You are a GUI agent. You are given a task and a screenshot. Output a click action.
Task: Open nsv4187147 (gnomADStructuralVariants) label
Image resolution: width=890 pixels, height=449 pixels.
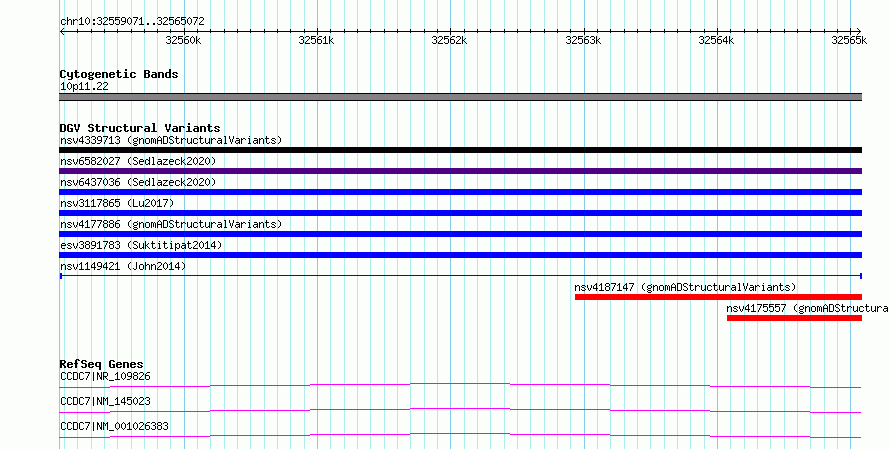pyautogui.click(x=685, y=287)
